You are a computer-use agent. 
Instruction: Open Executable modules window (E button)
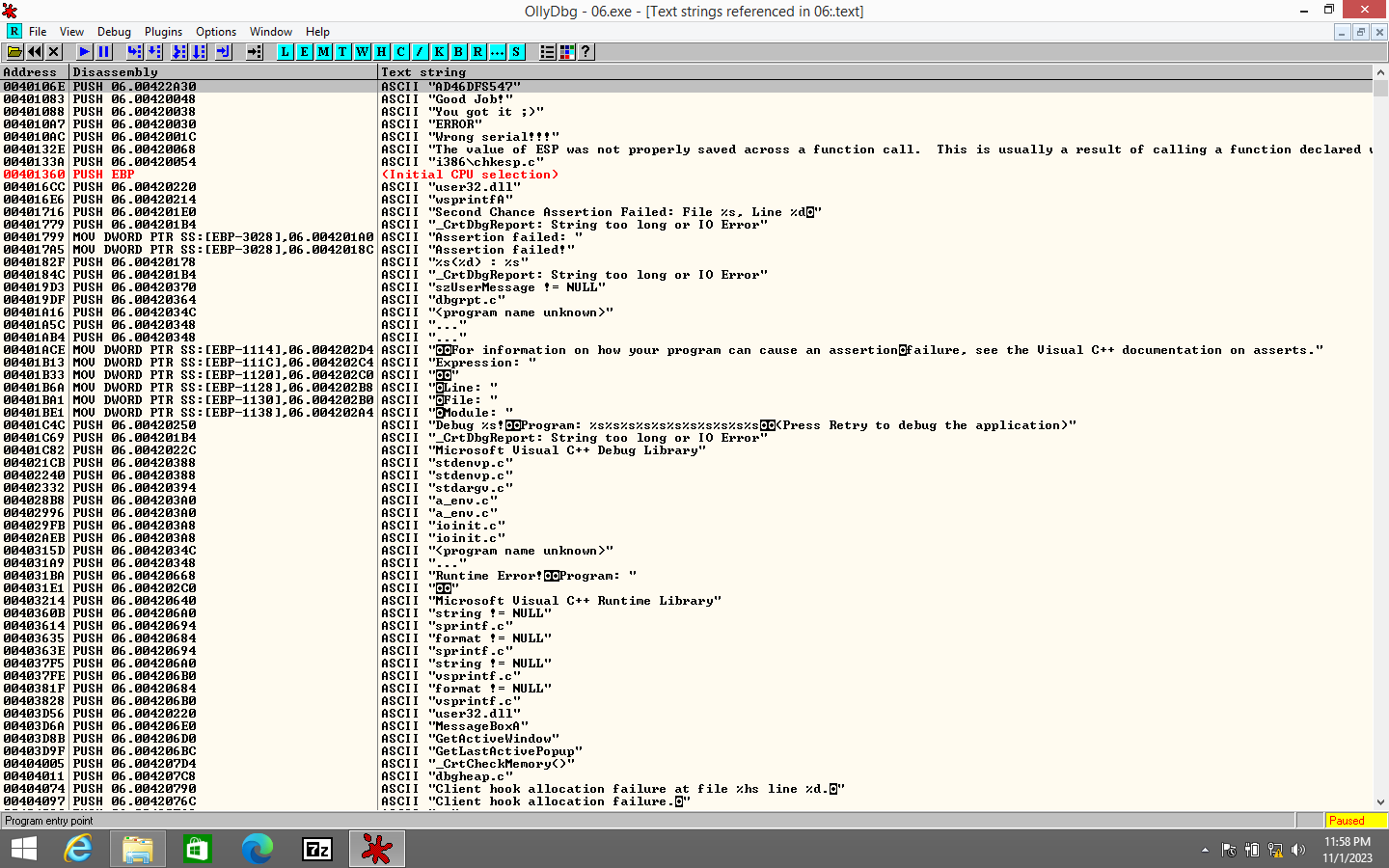tap(305, 52)
